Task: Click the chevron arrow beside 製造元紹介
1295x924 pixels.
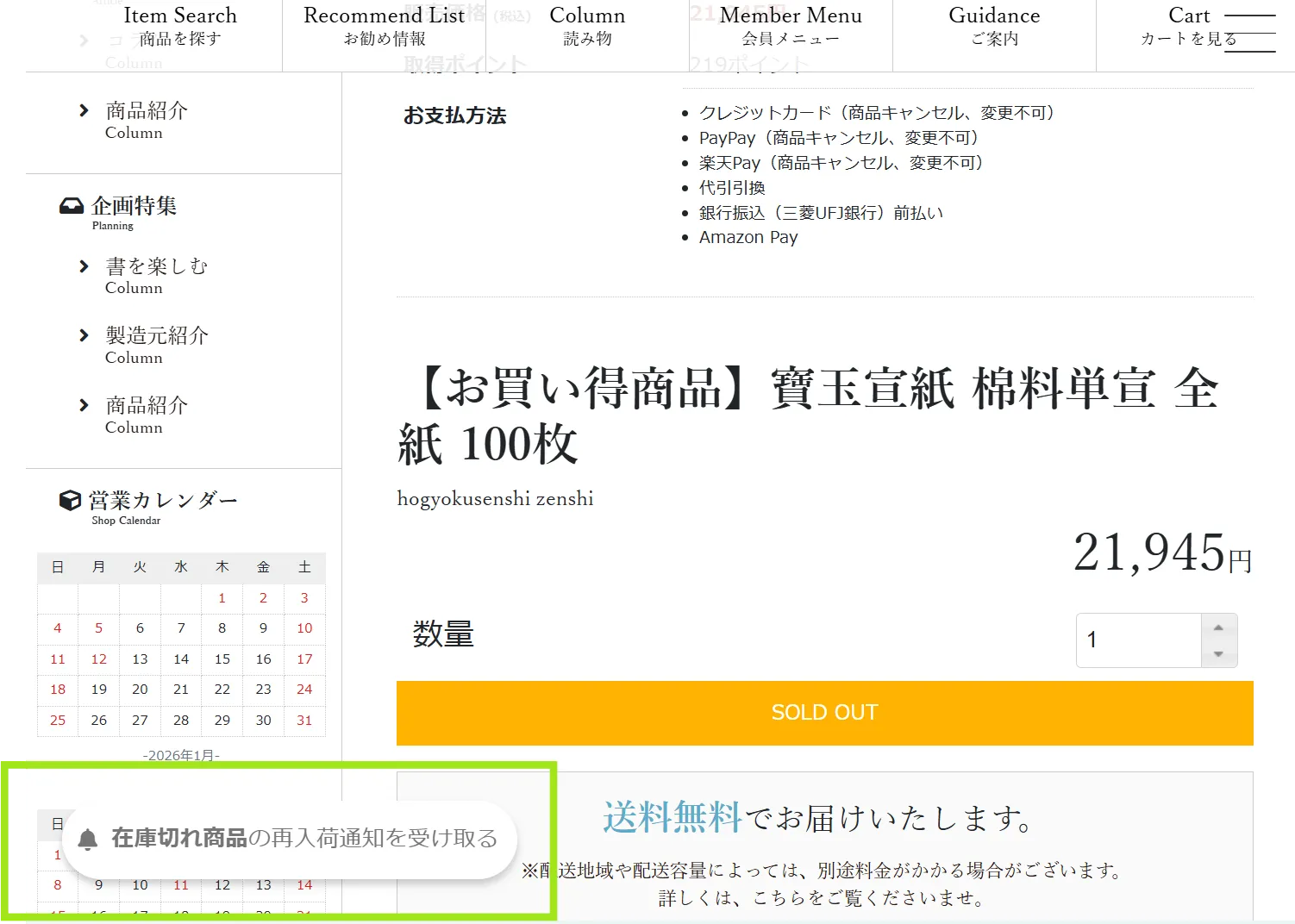Action: [x=84, y=335]
